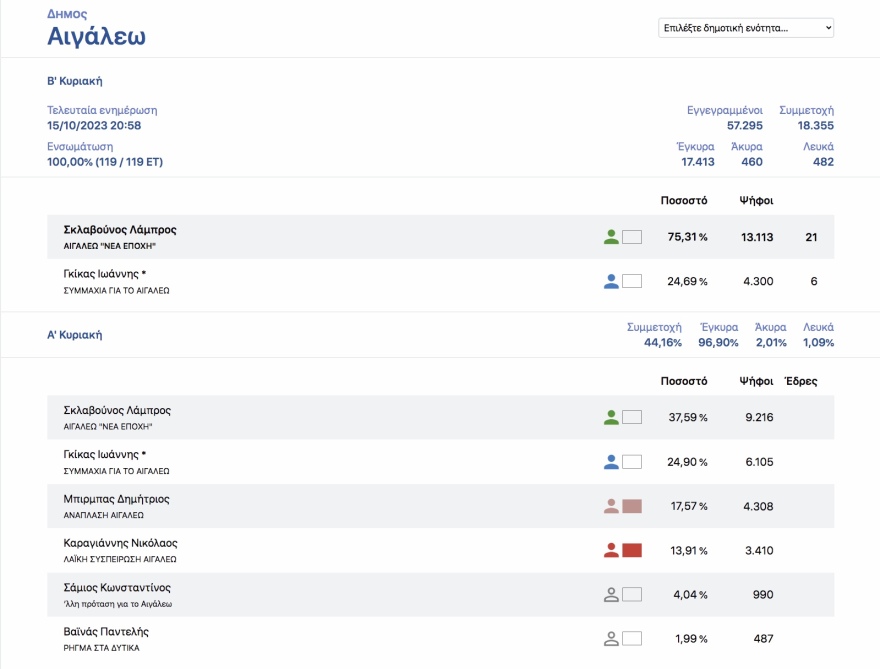
Task: Click the pink color box for Μπιρμπας Δημήτριος
Action: [x=632, y=506]
